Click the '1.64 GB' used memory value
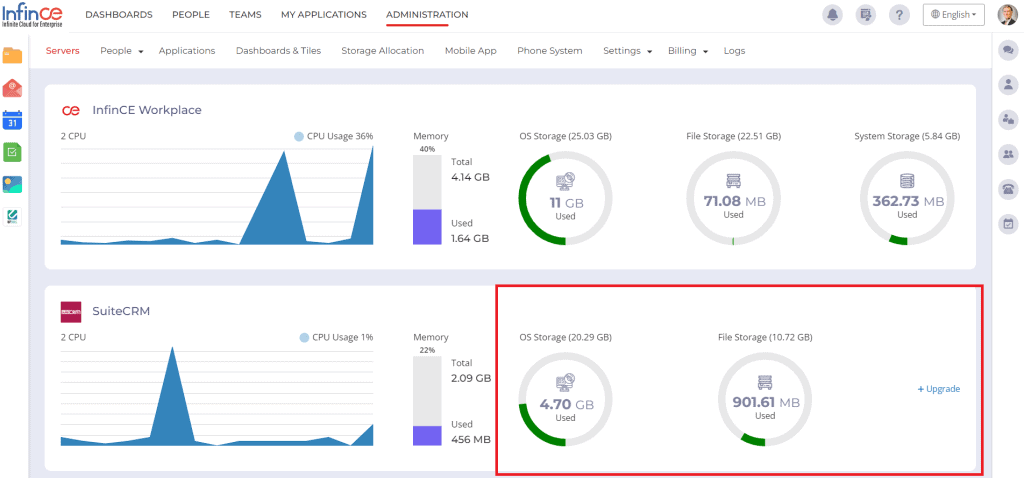 [470, 238]
